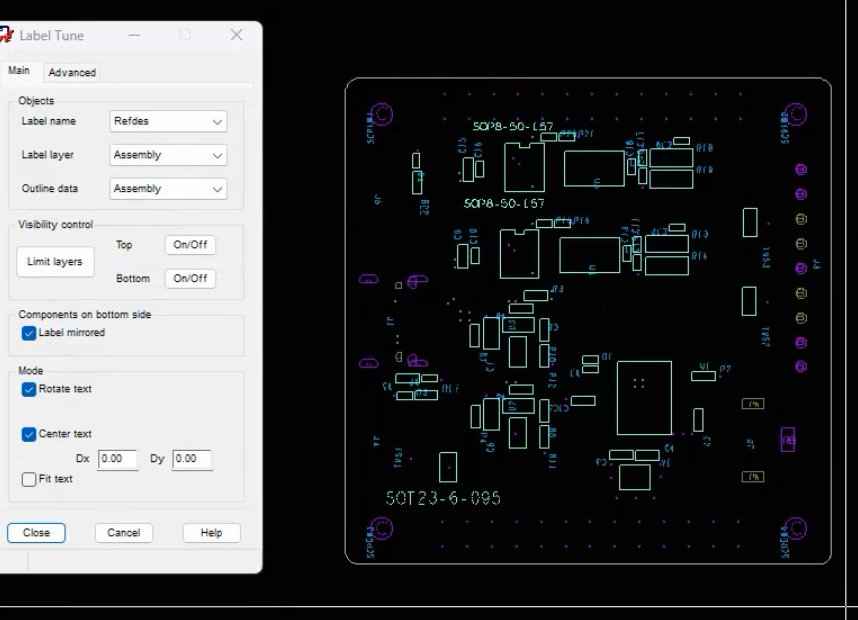Click the Label Tune app icon
This screenshot has height=620, width=858.
tap(6, 34)
